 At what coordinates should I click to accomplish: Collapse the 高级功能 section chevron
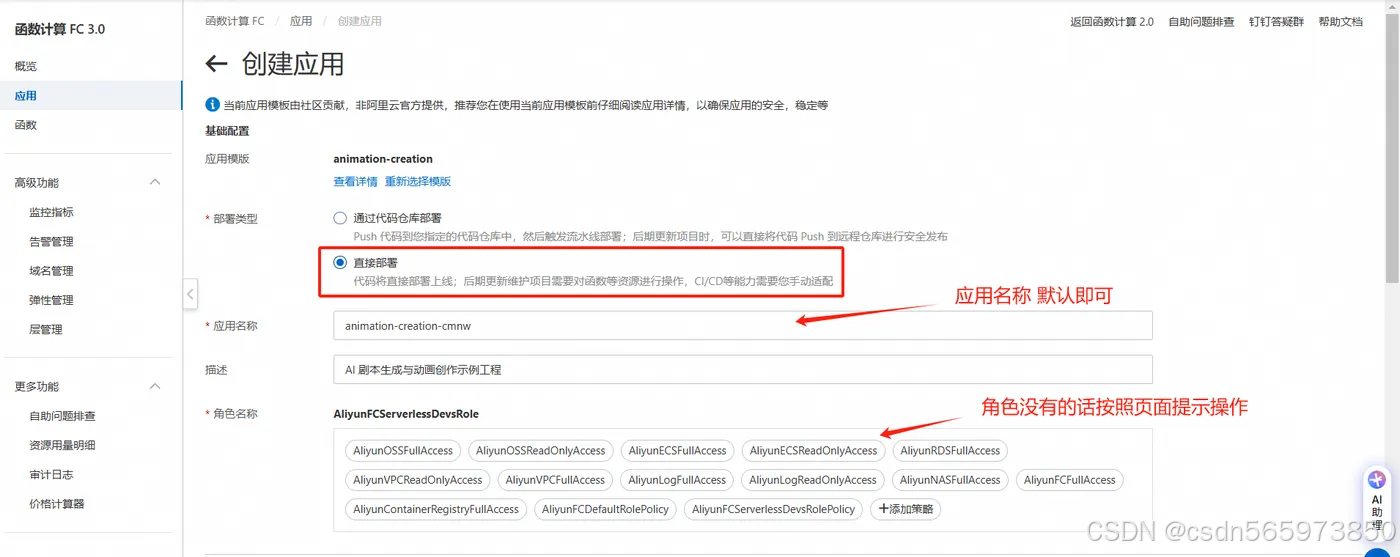point(155,182)
